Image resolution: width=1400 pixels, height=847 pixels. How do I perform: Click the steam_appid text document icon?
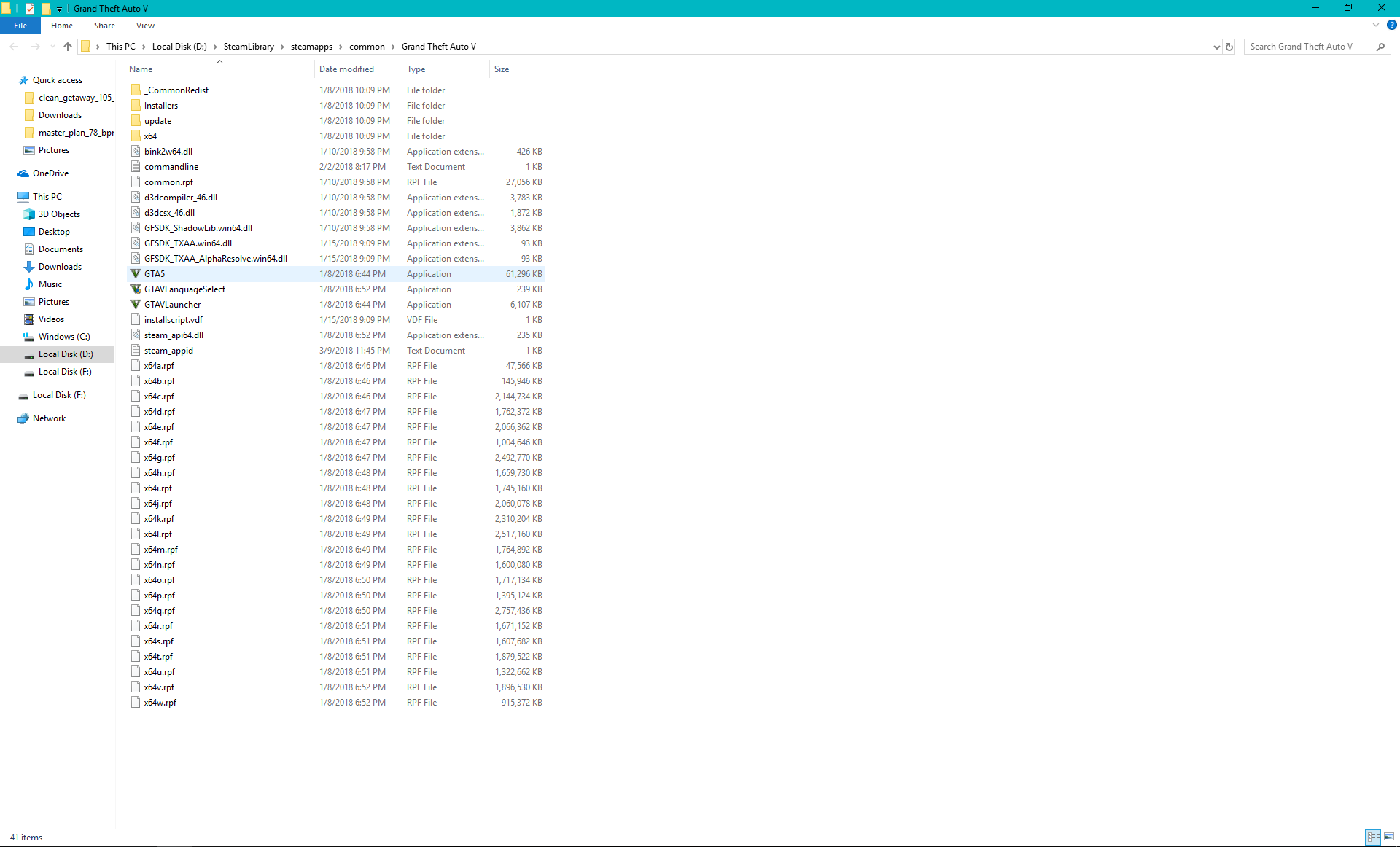click(x=136, y=351)
